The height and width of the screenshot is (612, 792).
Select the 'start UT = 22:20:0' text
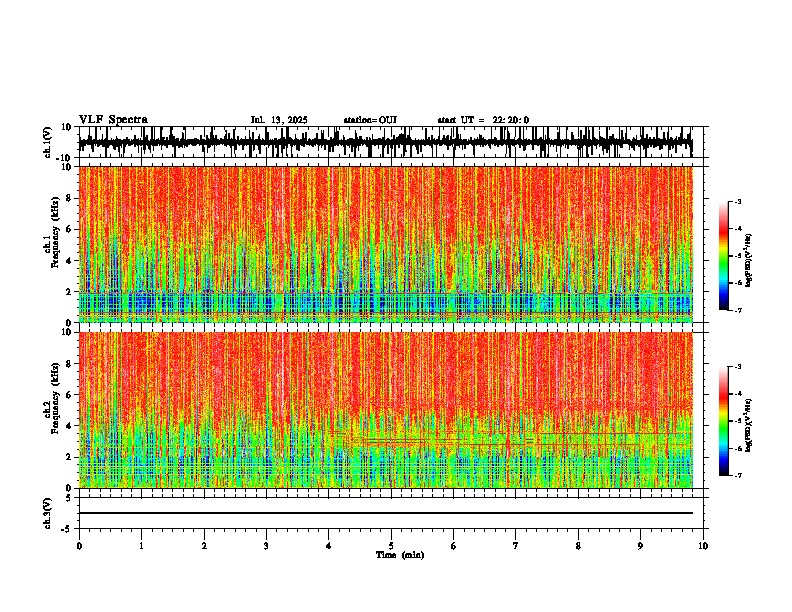(x=483, y=120)
